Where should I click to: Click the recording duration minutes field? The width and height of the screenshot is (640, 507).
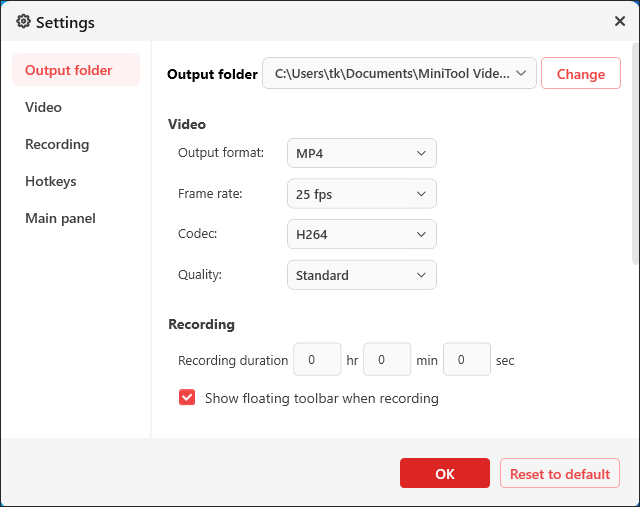pos(387,359)
